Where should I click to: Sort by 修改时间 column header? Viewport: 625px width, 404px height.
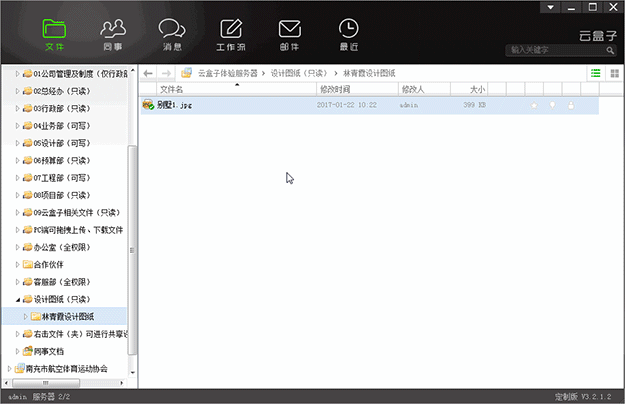358,89
